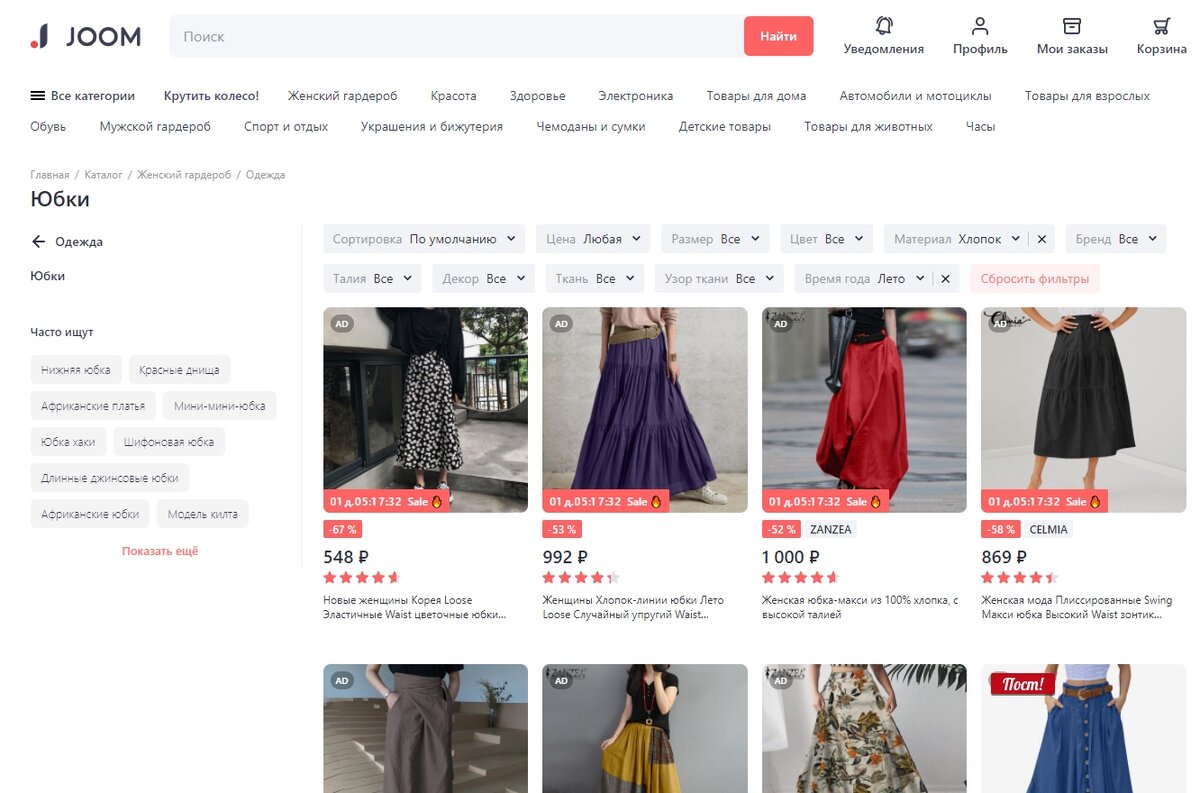This screenshot has height=793, width=1200.
Task: Go back via Одежда arrow icon
Action: [x=39, y=241]
